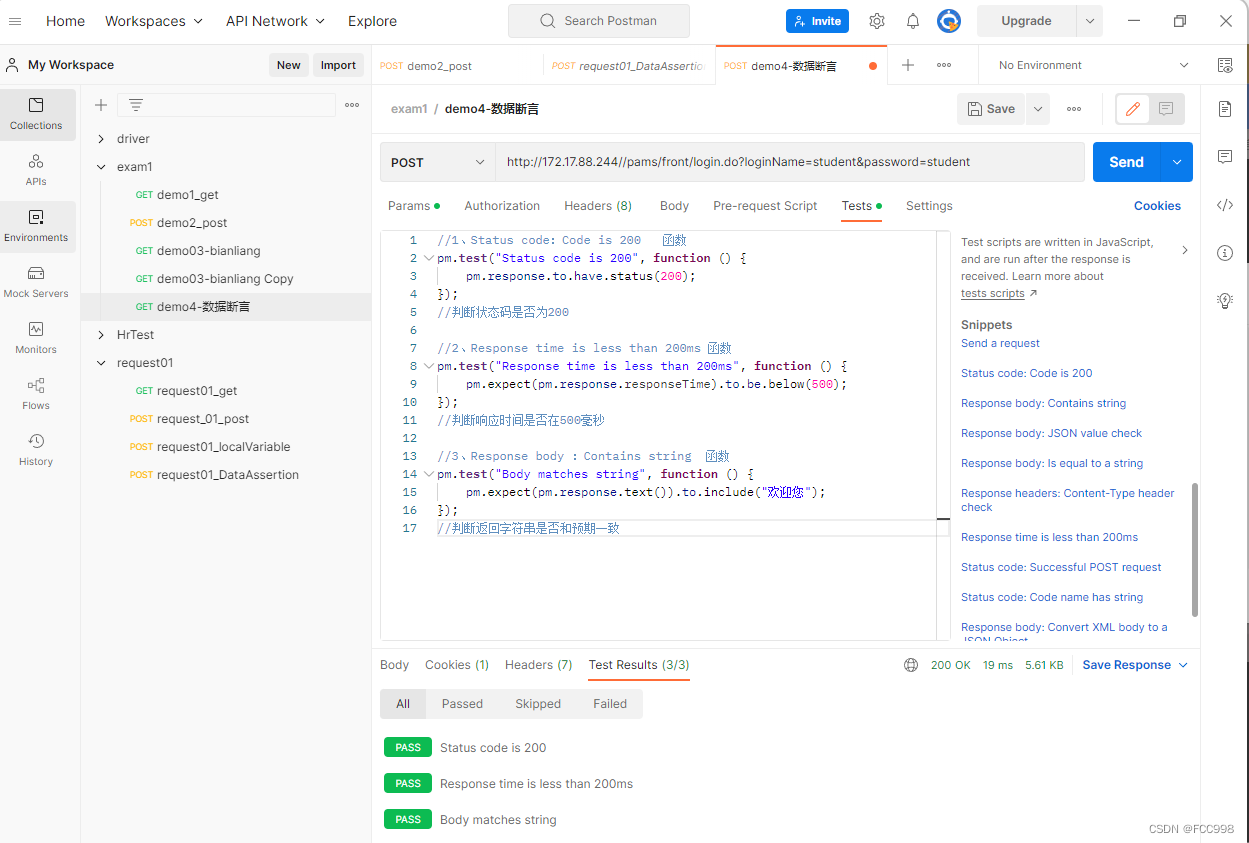This screenshot has width=1249, height=843.
Task: Expand the driver collection
Action: click(x=101, y=139)
